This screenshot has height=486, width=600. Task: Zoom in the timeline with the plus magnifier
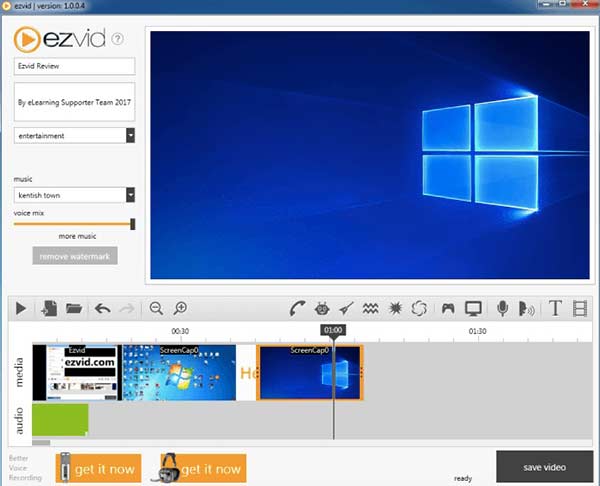[x=181, y=309]
